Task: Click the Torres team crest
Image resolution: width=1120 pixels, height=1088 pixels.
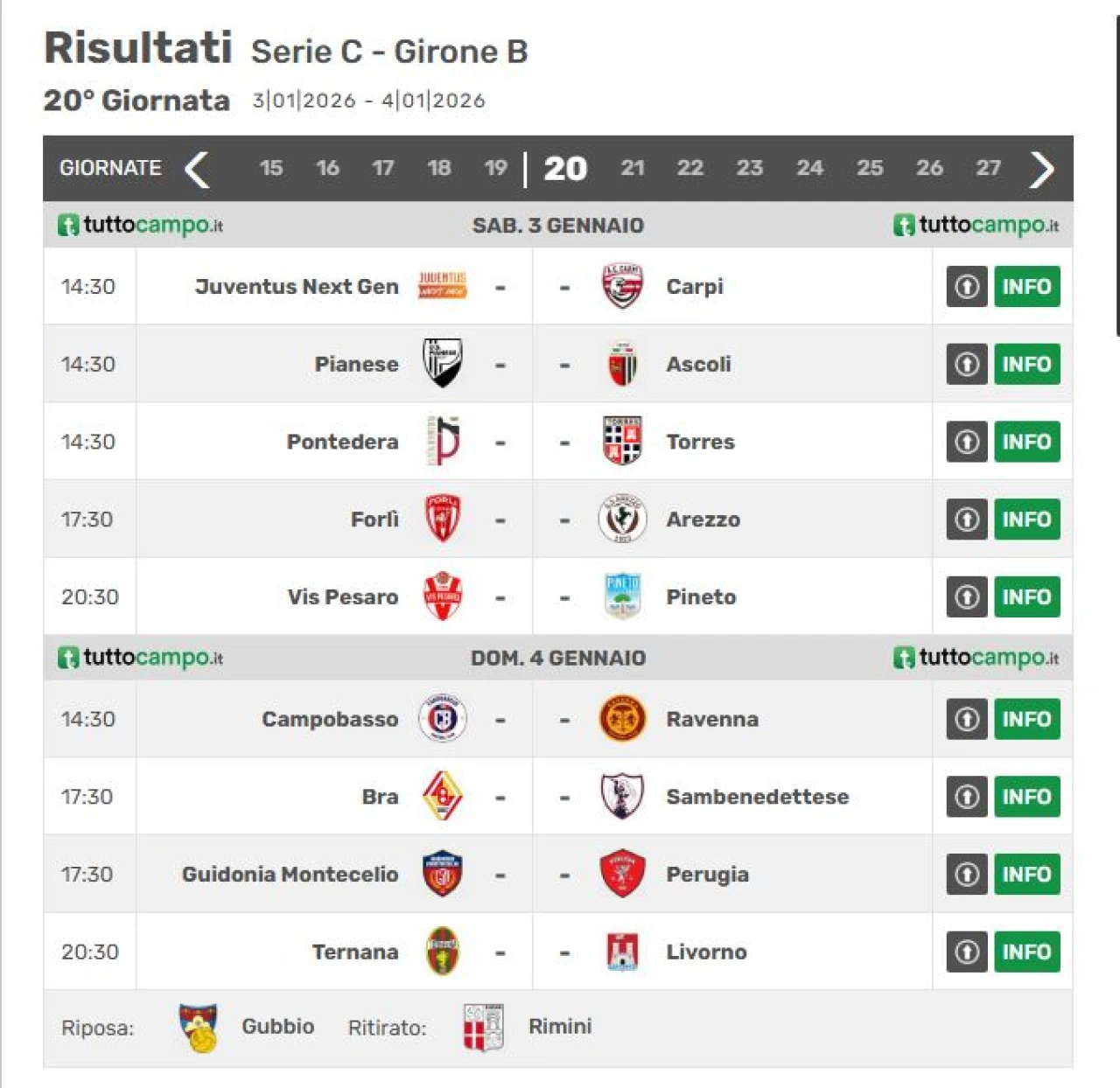Action: [622, 441]
